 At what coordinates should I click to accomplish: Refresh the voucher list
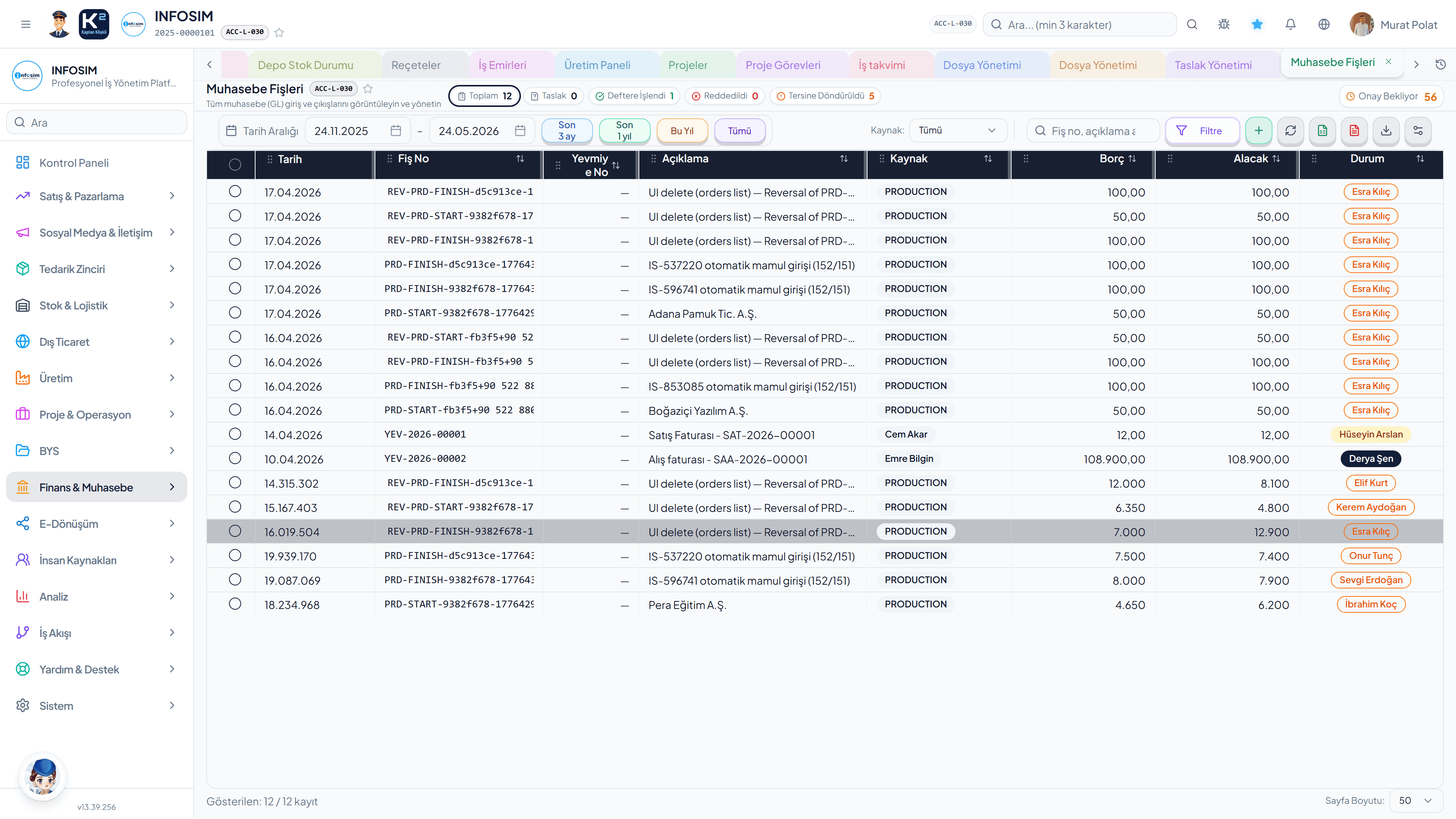[x=1290, y=130]
